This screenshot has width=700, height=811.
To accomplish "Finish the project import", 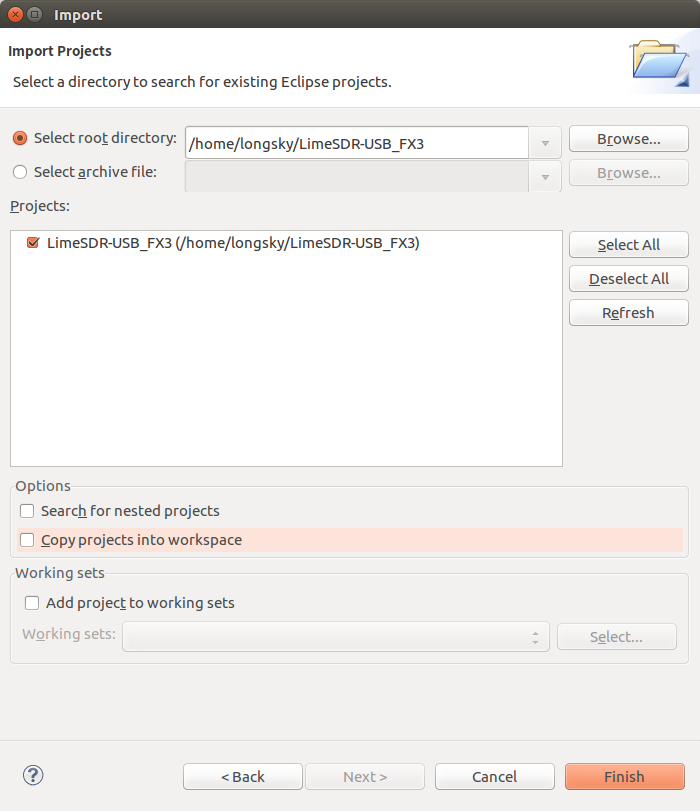I will pyautogui.click(x=624, y=776).
